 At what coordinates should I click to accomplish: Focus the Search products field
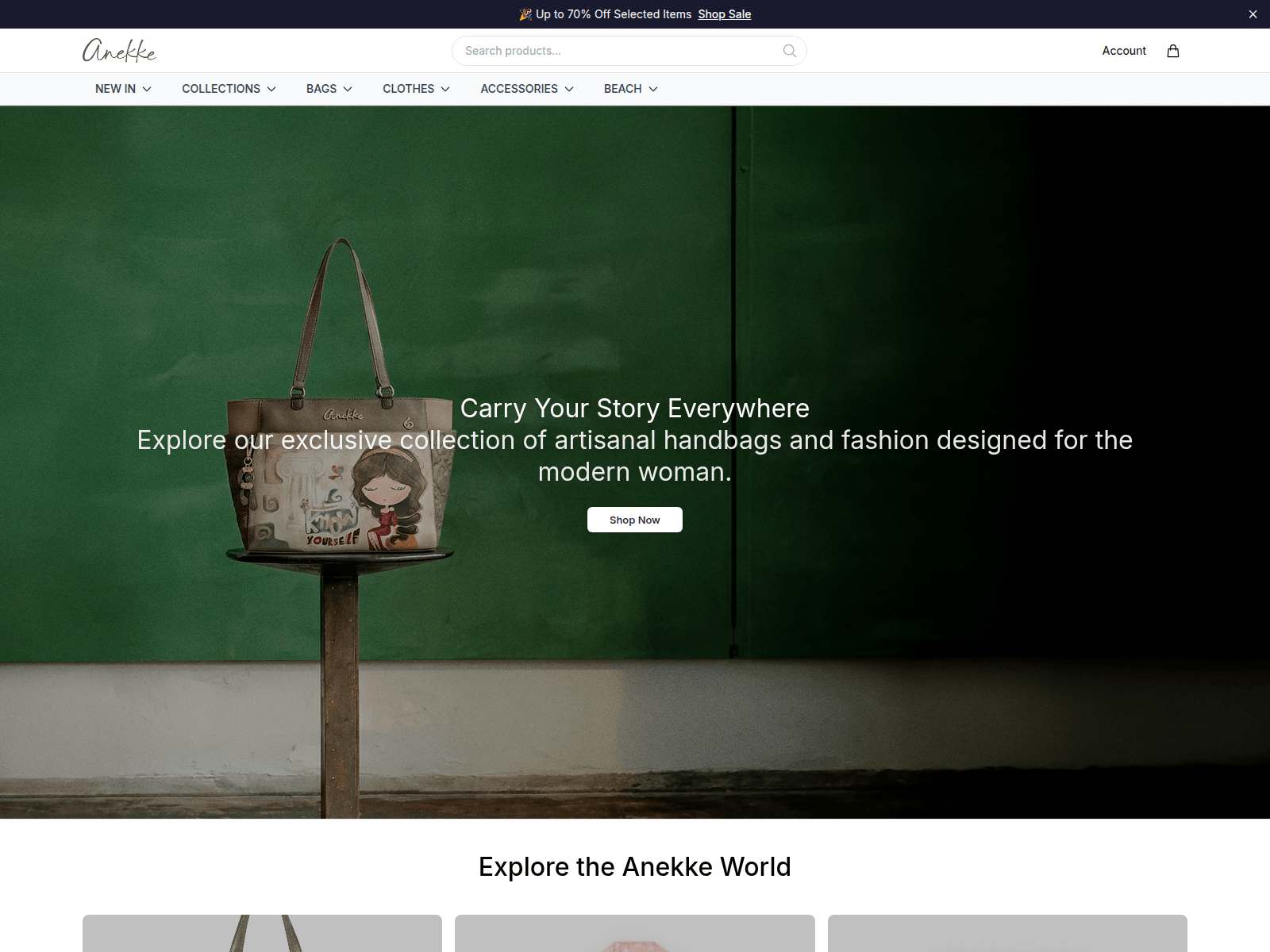coord(629,51)
